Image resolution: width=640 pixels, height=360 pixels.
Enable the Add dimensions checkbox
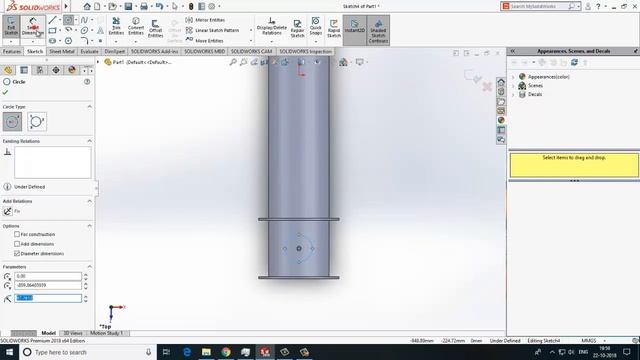point(17,244)
